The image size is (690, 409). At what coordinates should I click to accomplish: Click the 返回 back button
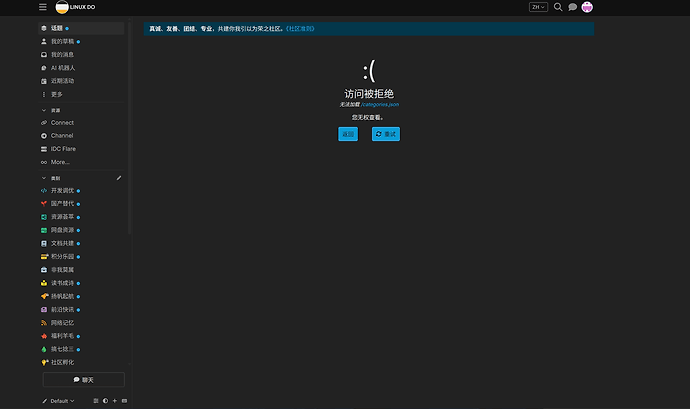coord(348,134)
